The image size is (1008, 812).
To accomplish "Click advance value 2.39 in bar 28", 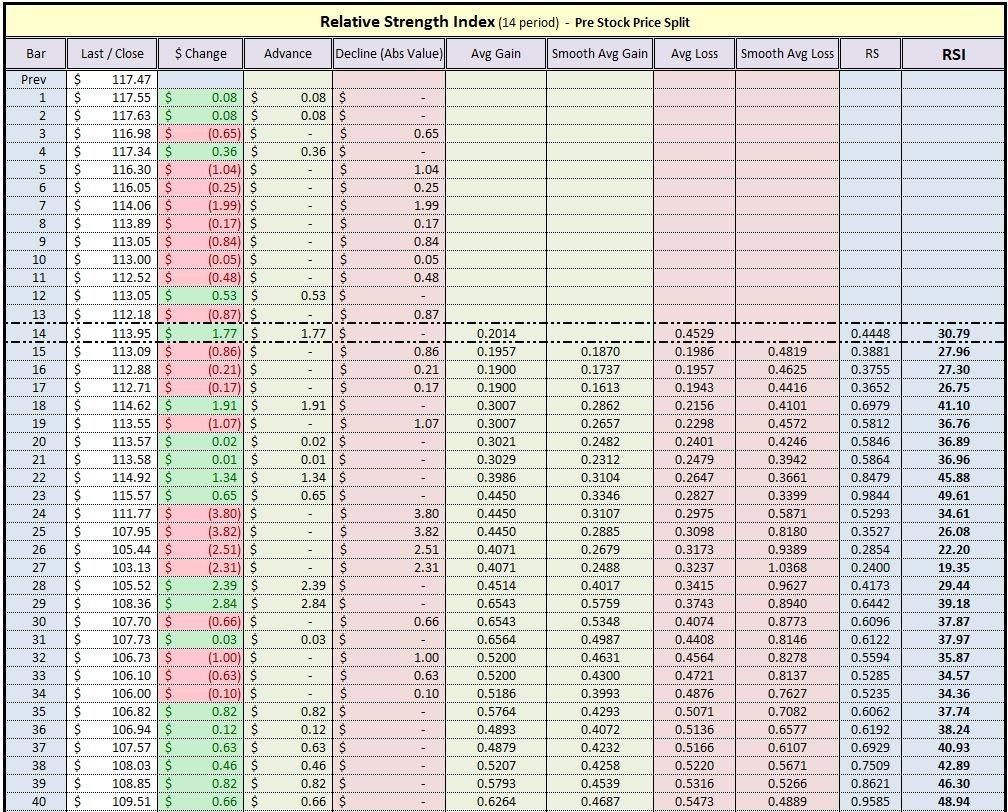I will 287,586.
